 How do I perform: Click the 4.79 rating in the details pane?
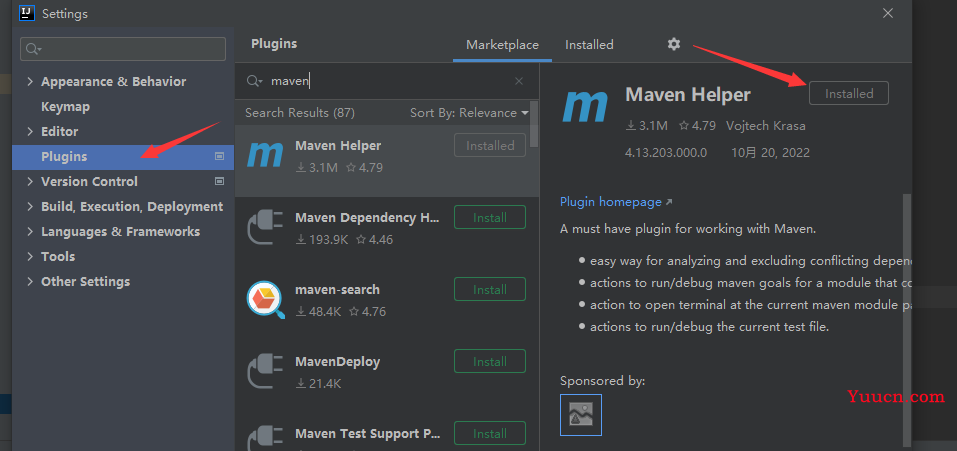coord(696,126)
